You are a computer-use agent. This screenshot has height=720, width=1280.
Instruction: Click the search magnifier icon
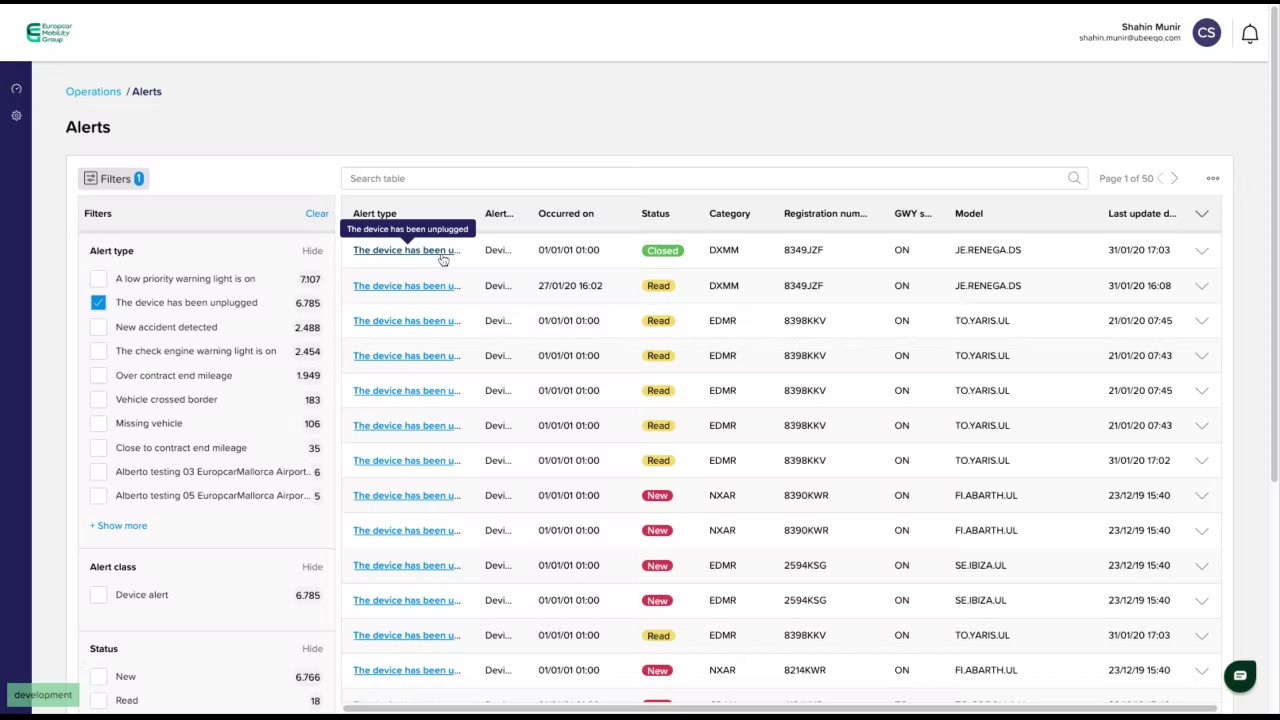pos(1074,178)
